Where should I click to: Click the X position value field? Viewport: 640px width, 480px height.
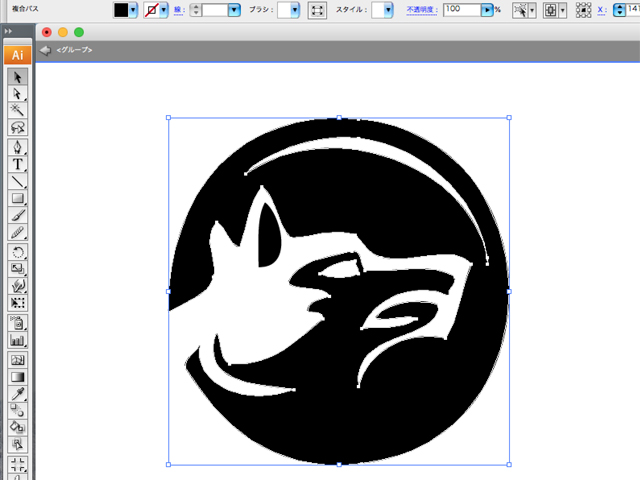coord(633,10)
